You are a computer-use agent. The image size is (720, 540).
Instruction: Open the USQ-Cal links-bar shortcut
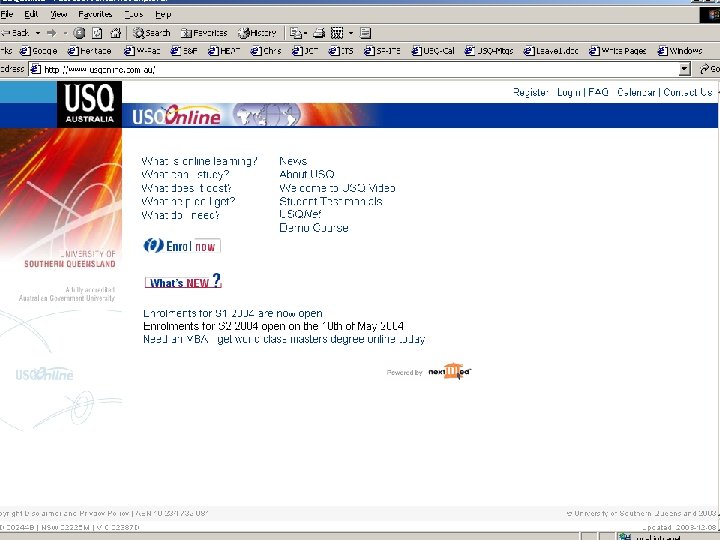pyautogui.click(x=433, y=51)
